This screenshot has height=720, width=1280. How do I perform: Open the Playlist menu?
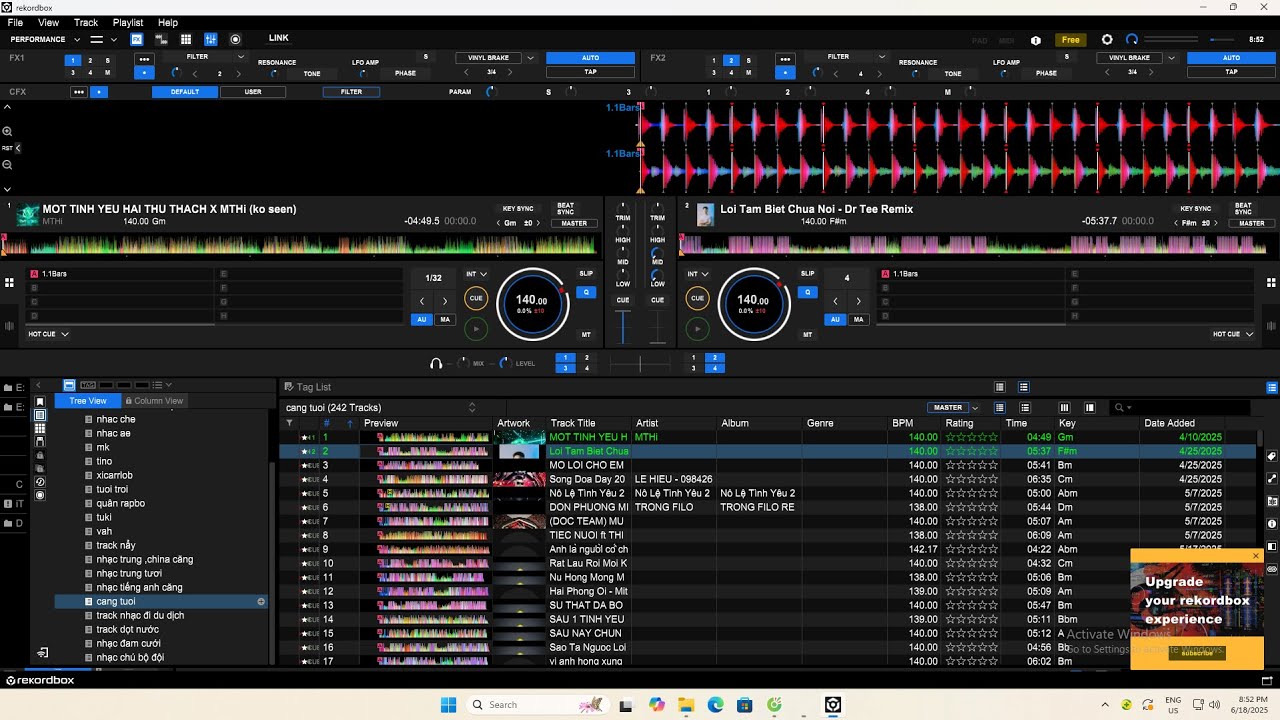pos(128,22)
